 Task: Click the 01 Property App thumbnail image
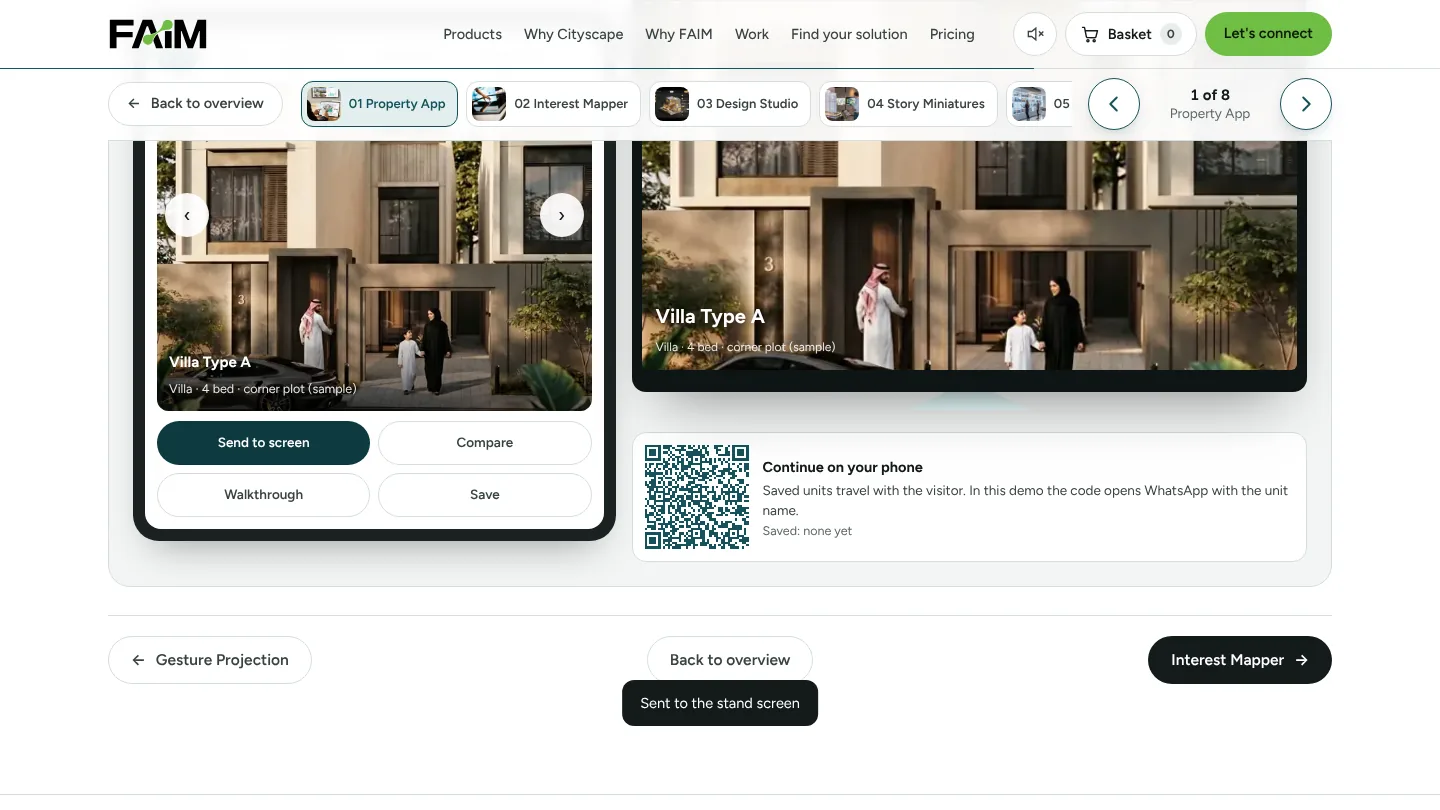[x=324, y=104]
